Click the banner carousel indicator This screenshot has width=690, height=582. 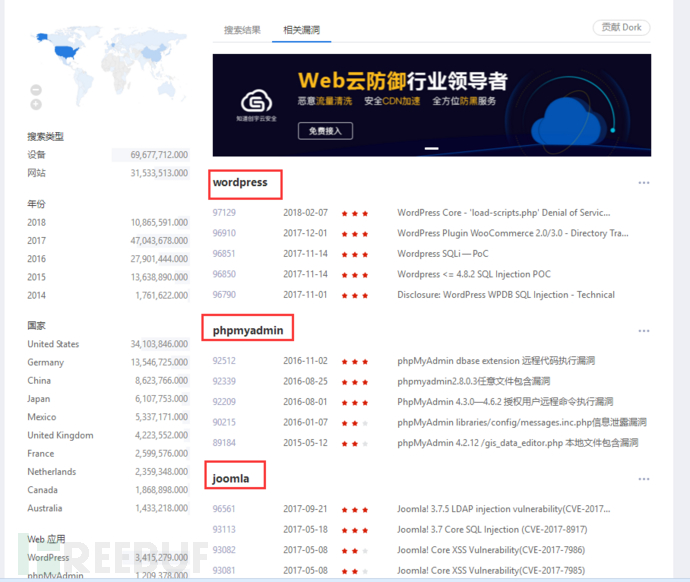coord(431,148)
